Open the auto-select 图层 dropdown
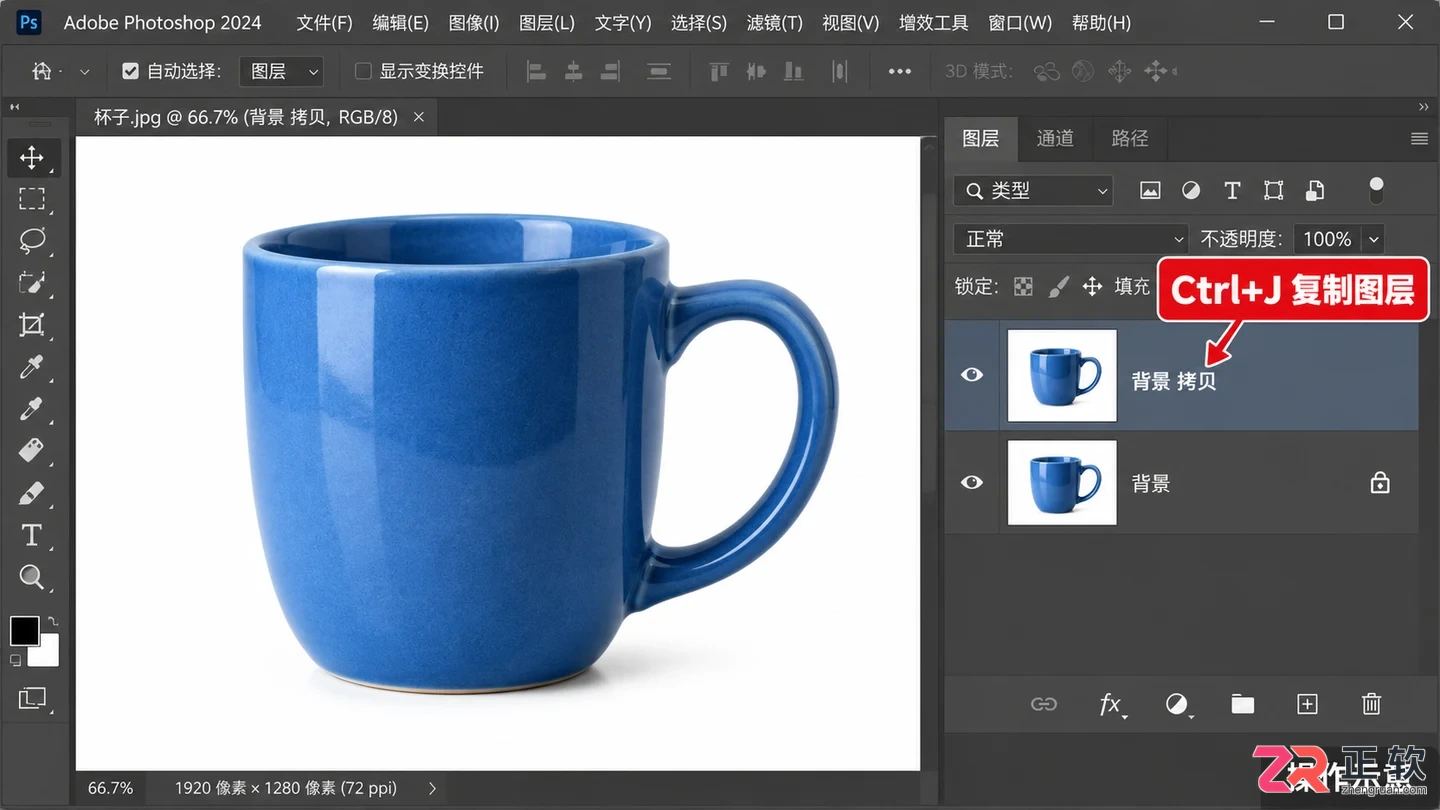 (283, 71)
